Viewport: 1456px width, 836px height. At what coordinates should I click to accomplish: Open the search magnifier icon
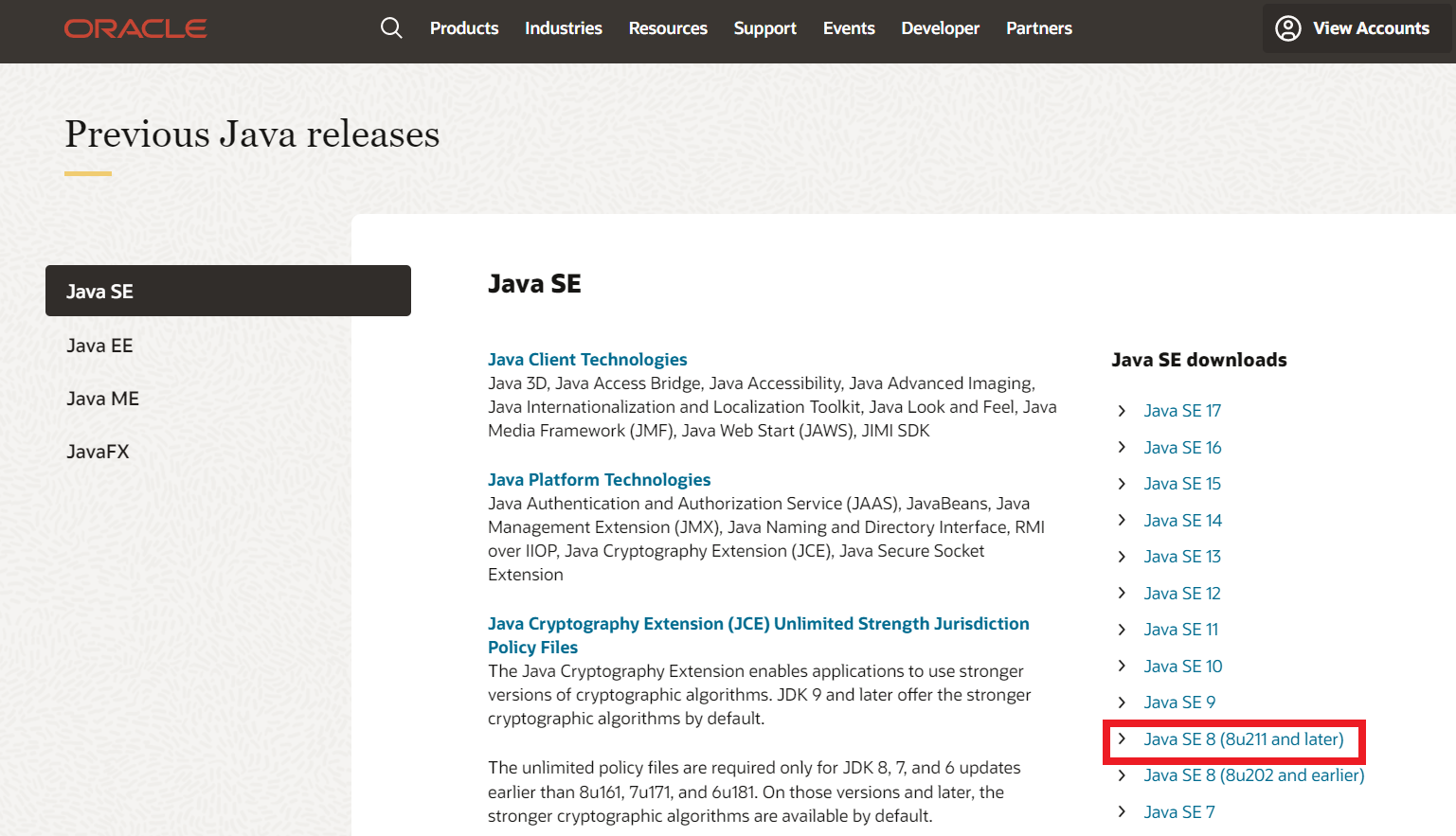coord(391,28)
